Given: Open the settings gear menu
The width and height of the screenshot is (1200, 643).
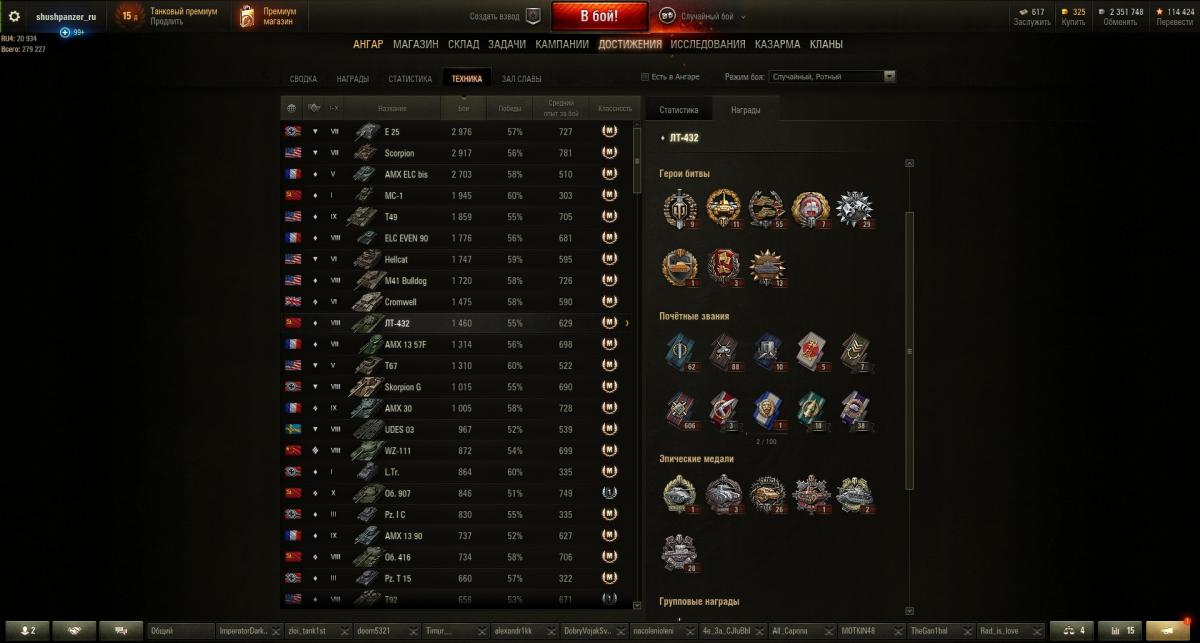Looking at the screenshot, I should click(x=14, y=17).
